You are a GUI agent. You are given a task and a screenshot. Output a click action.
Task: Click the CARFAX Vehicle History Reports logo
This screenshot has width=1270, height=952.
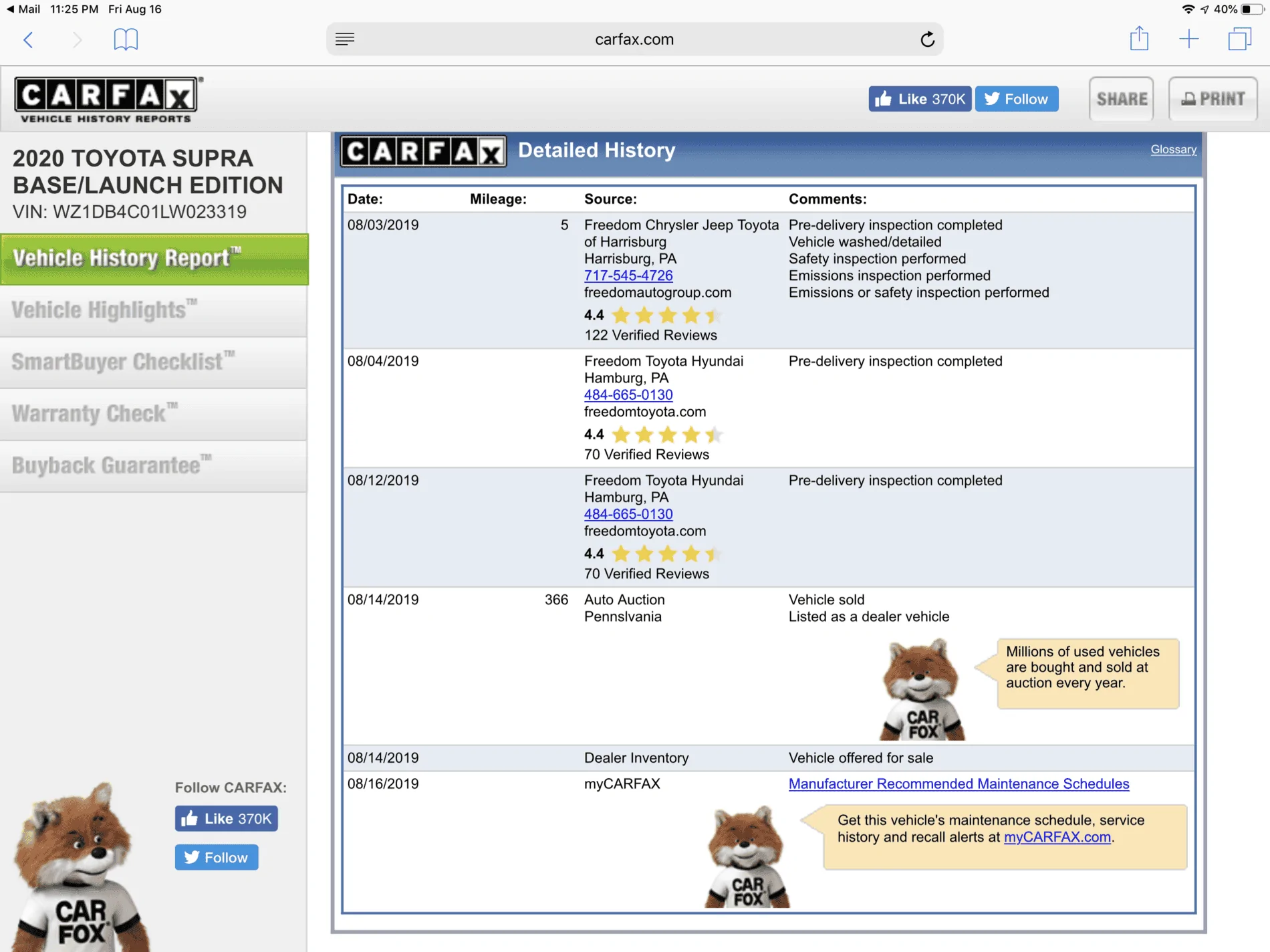108,100
